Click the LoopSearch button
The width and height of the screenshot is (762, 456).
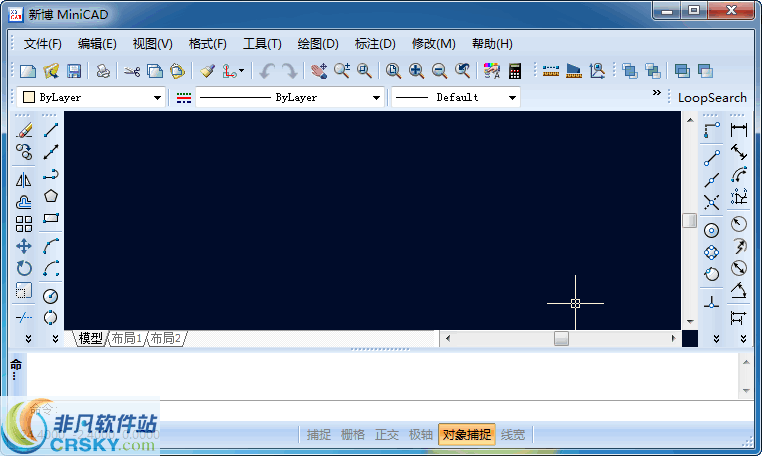pyautogui.click(x=712, y=98)
